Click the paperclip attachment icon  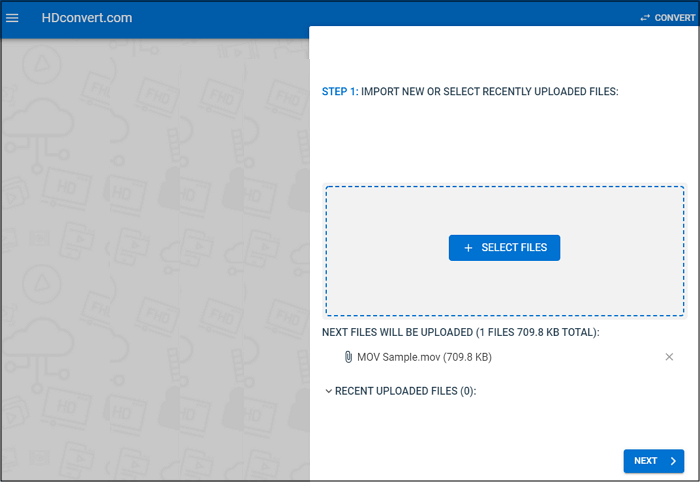348,357
